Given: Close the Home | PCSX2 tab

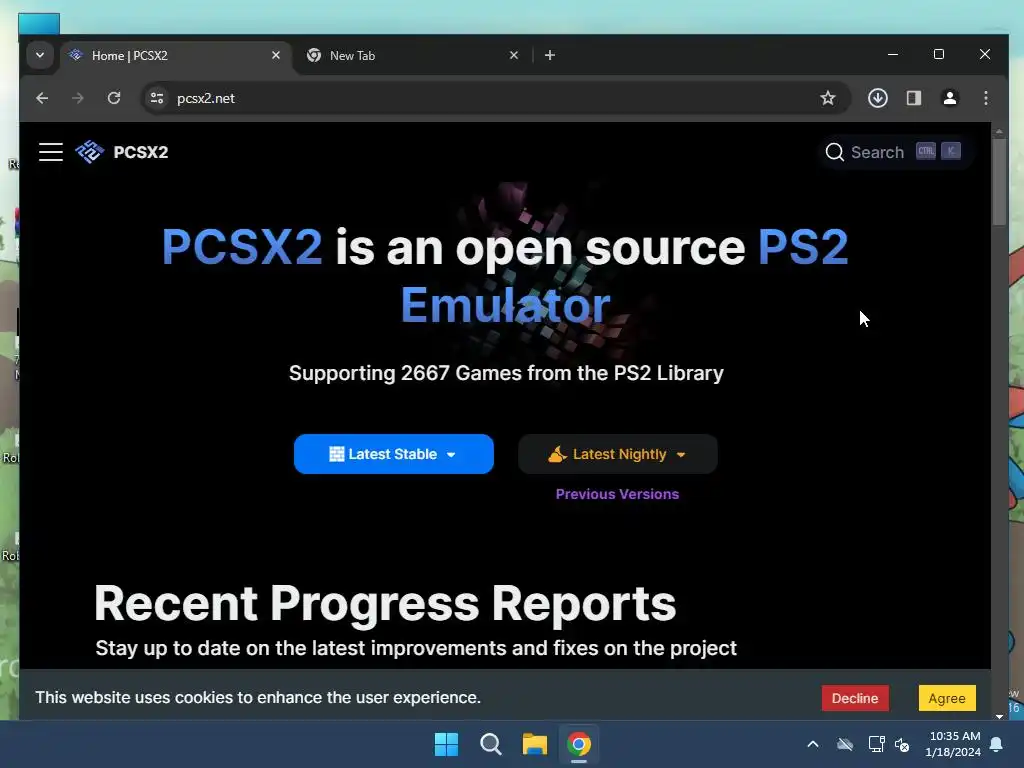Looking at the screenshot, I should point(276,56).
